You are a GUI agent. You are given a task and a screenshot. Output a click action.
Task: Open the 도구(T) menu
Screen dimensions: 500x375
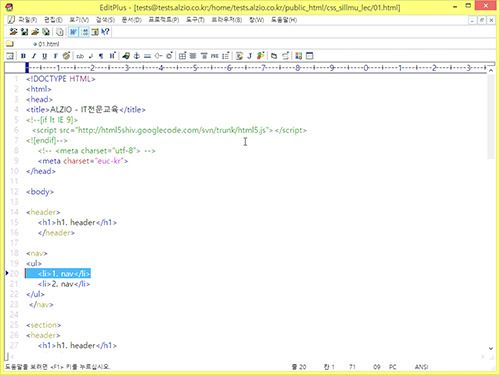pos(195,20)
